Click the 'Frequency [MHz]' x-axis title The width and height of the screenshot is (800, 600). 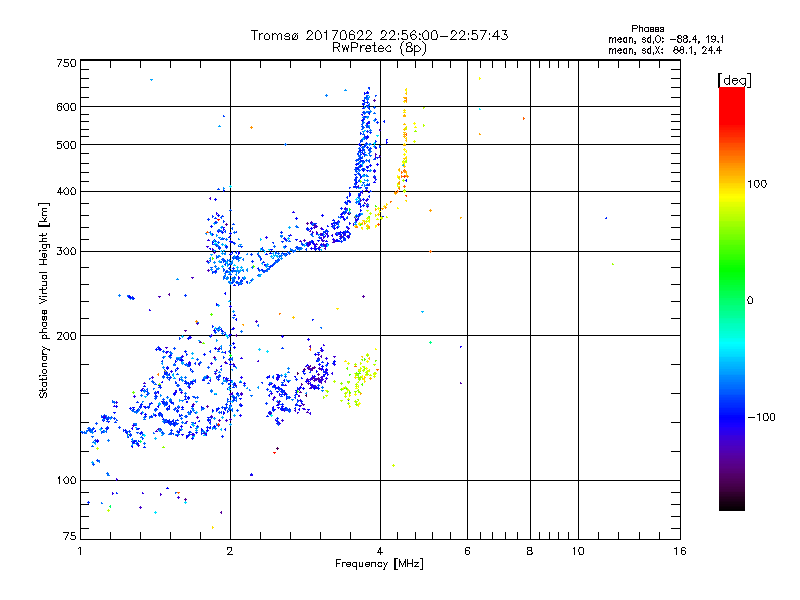pos(379,564)
